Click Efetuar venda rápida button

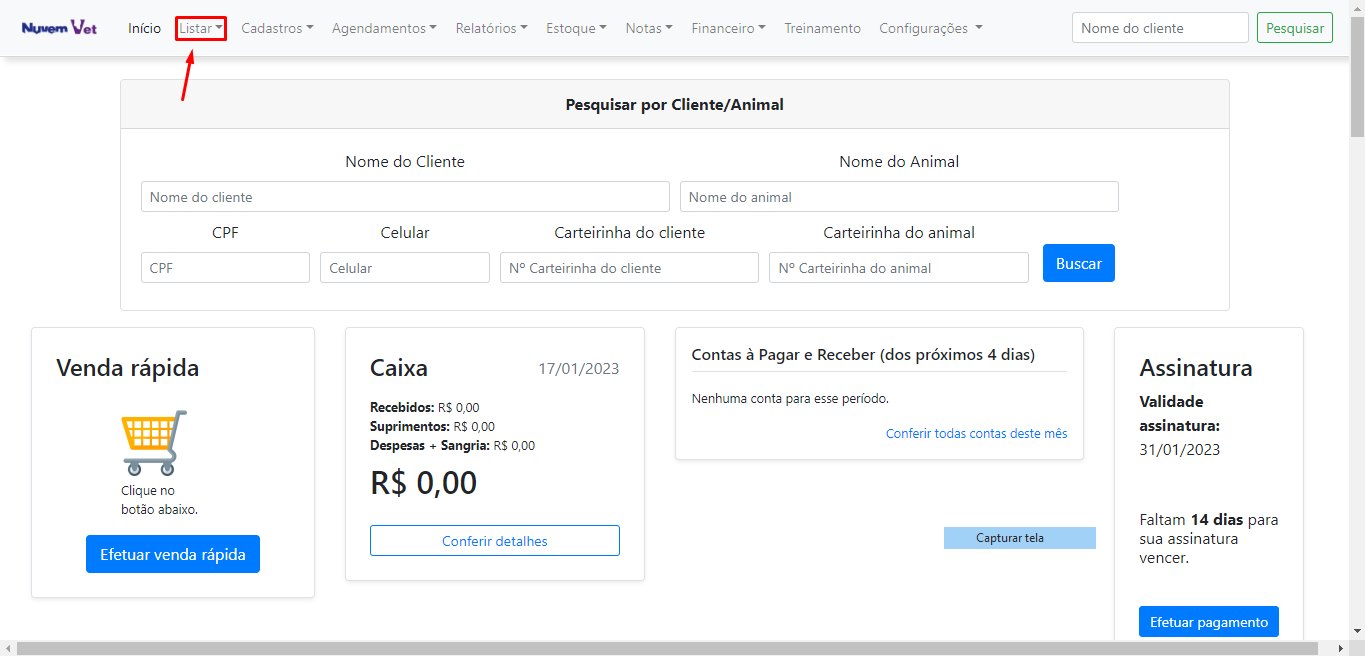coord(173,554)
